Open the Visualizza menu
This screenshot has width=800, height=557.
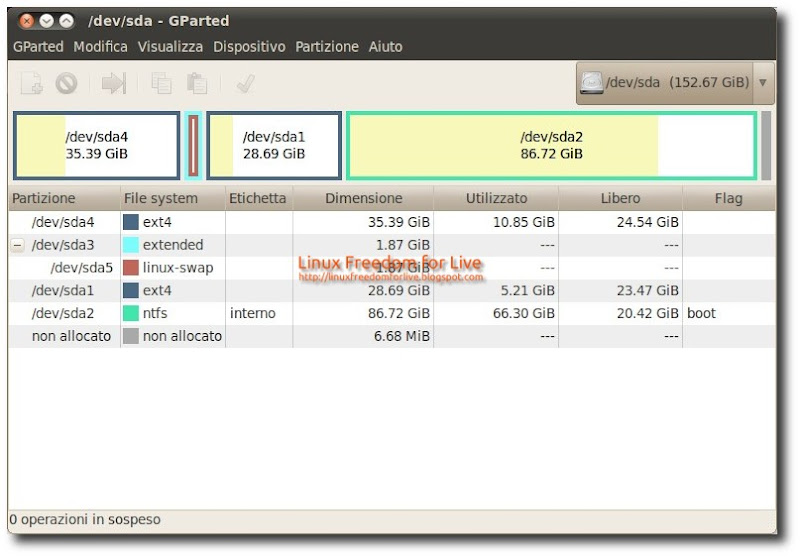170,47
